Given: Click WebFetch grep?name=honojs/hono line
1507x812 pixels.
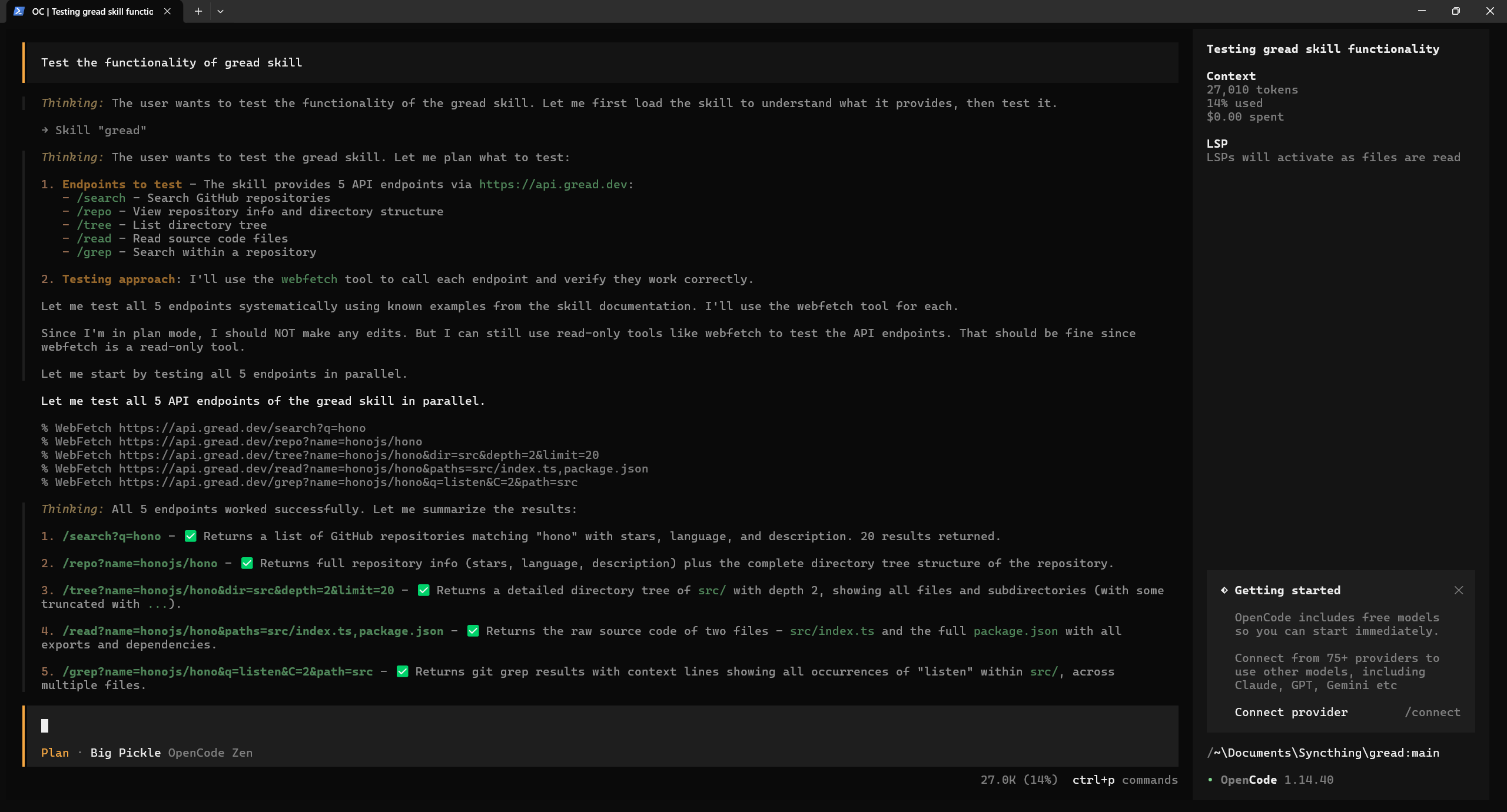Looking at the screenshot, I should [309, 482].
